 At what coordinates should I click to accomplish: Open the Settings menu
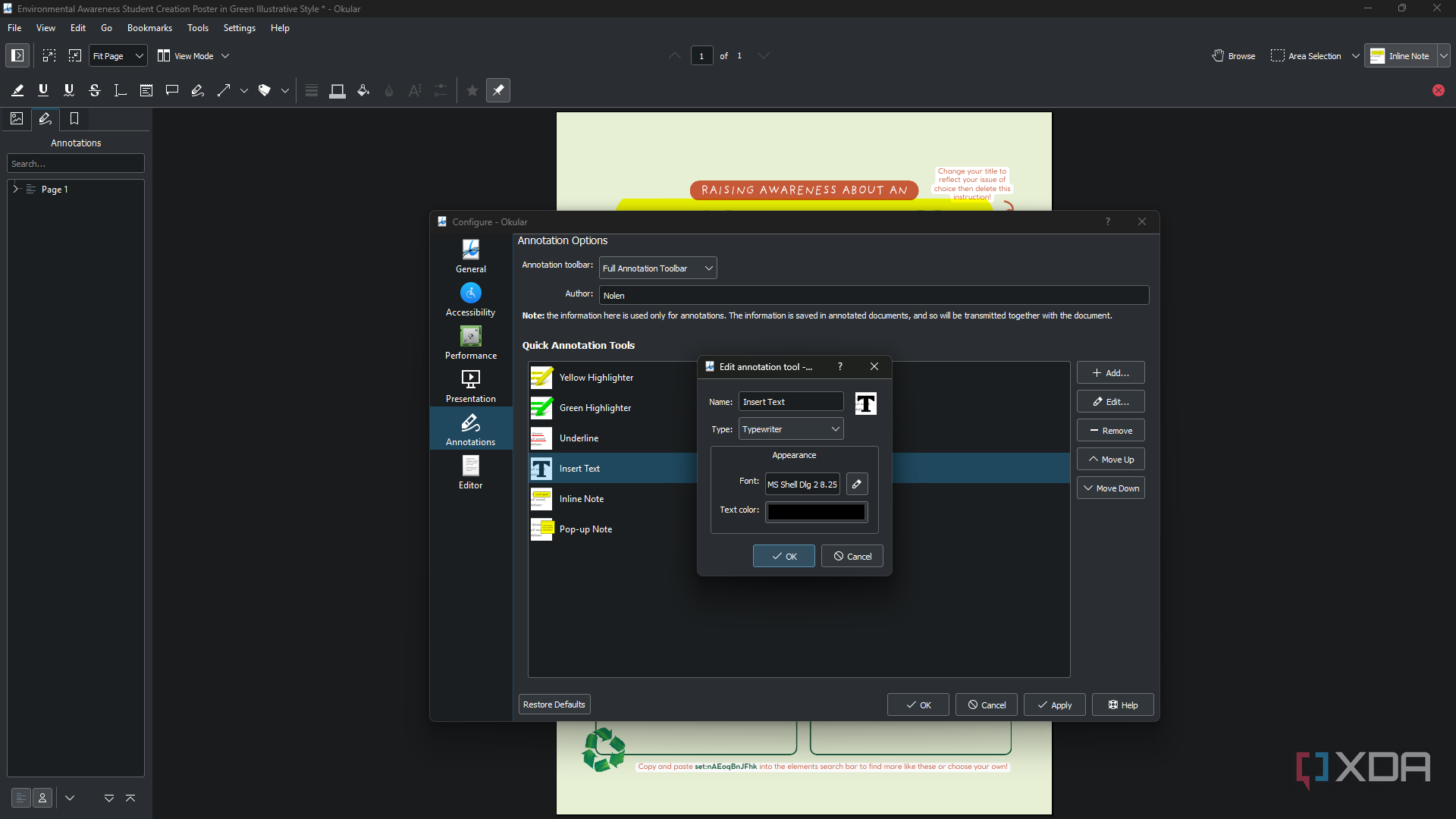click(239, 28)
